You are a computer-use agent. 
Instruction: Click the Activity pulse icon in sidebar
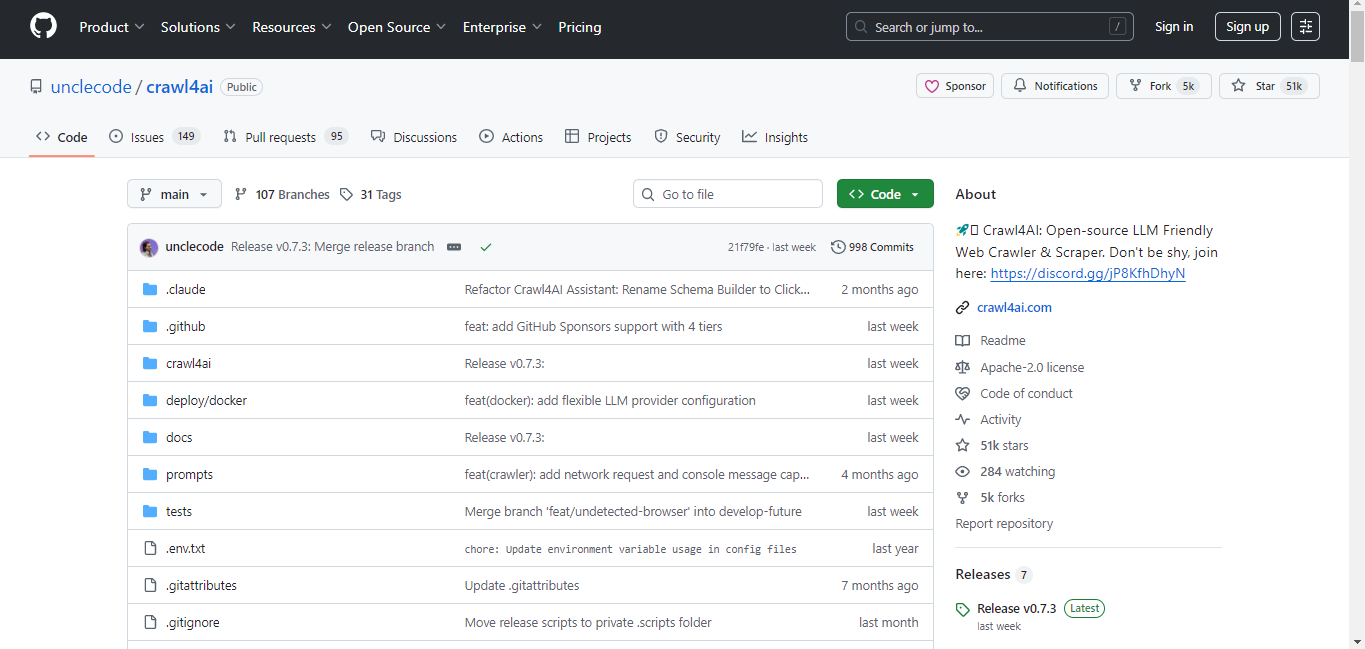(962, 419)
